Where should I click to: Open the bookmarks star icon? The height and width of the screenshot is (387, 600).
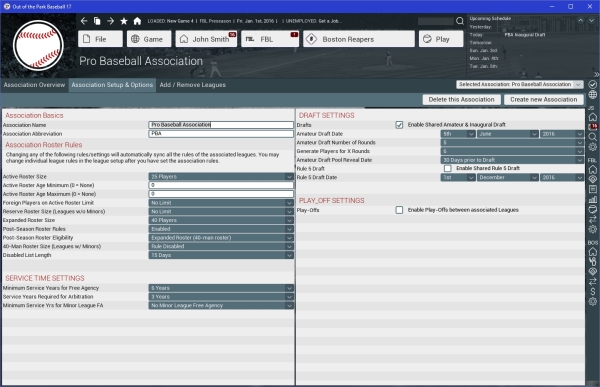(x=124, y=21)
